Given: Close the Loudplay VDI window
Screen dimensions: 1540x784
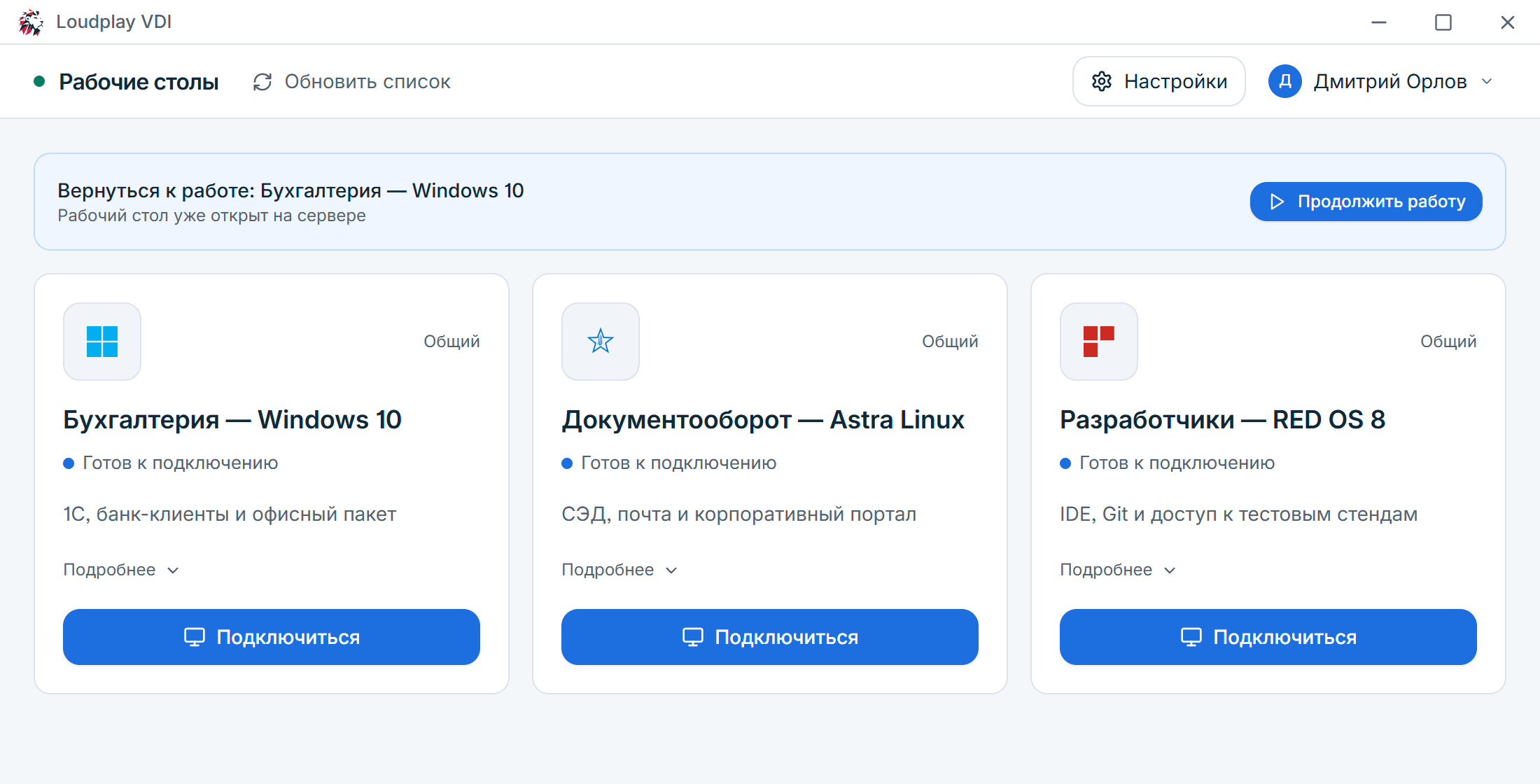Looking at the screenshot, I should tap(1508, 22).
